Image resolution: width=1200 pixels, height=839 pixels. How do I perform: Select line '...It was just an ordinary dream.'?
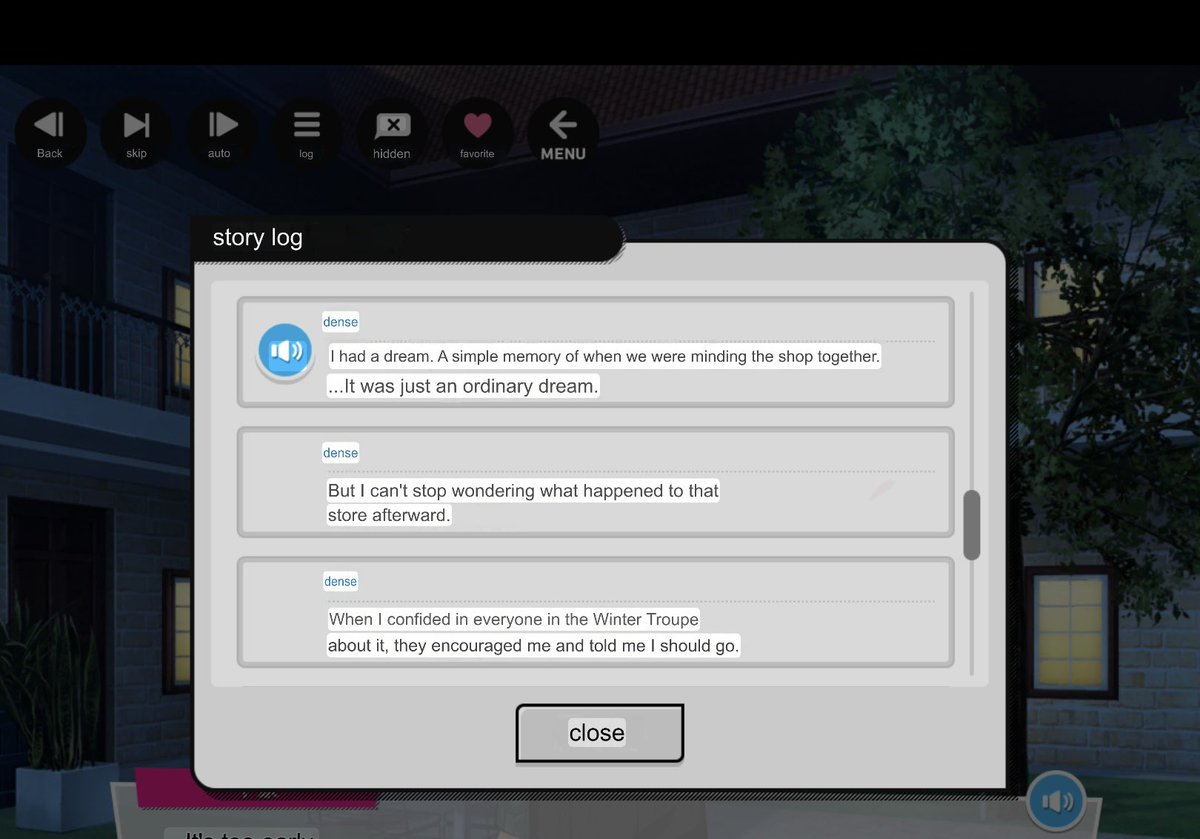pyautogui.click(x=463, y=386)
